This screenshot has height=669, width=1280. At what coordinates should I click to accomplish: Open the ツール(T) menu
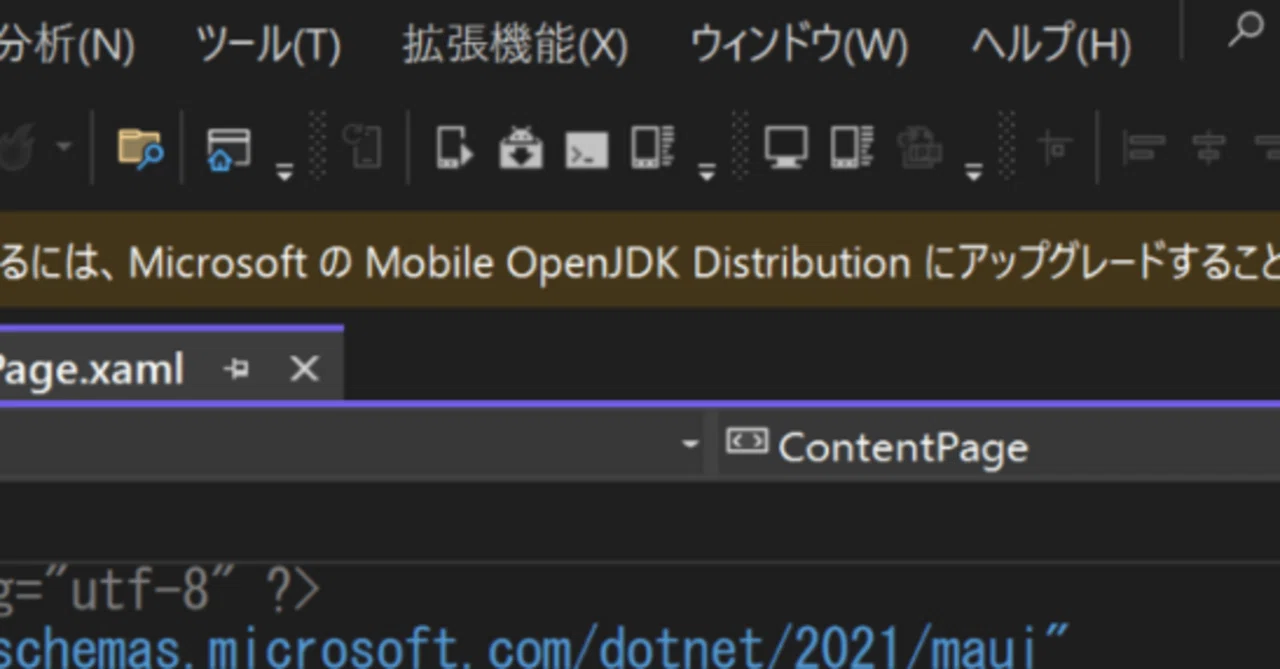tap(268, 45)
